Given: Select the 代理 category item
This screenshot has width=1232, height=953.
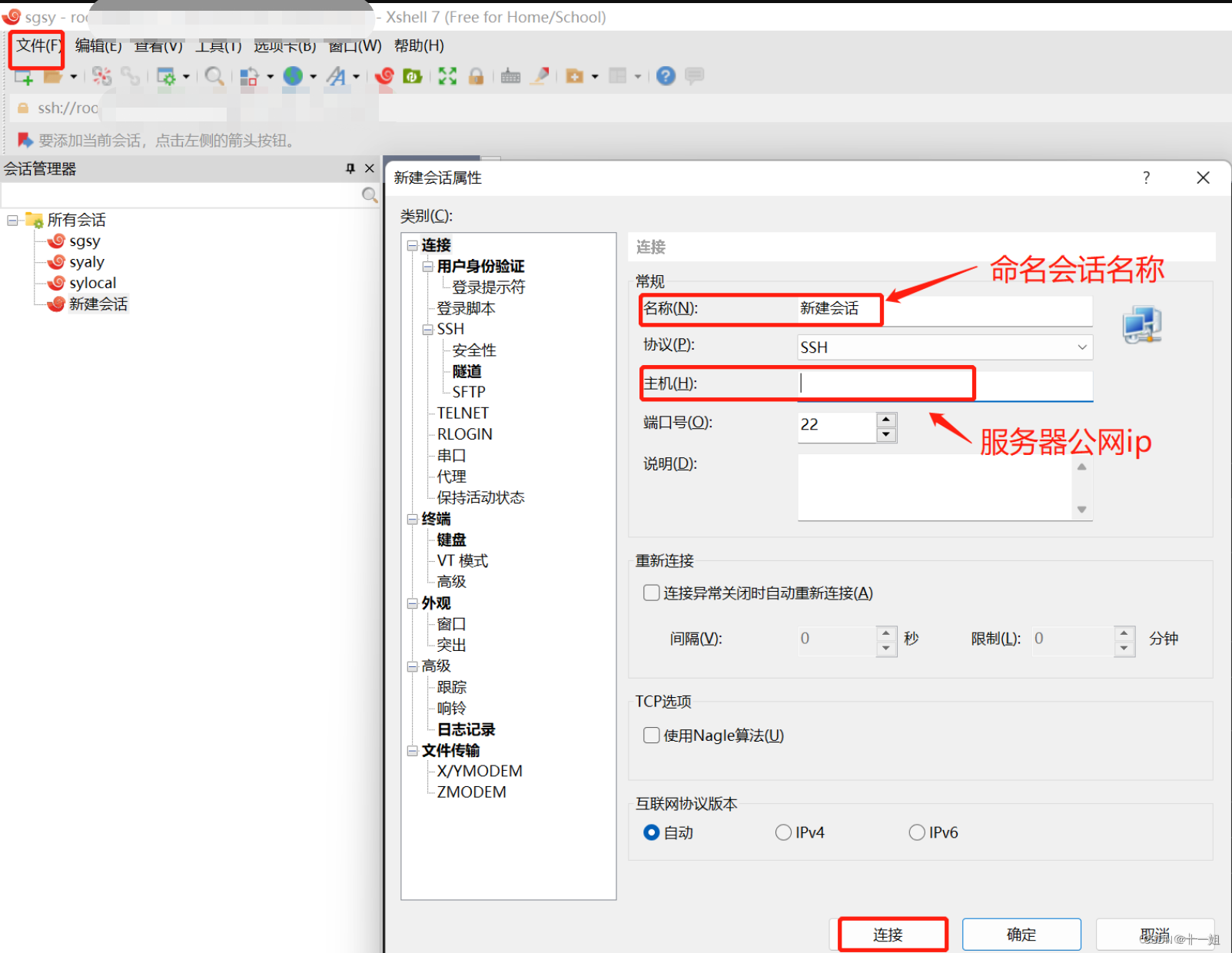Looking at the screenshot, I should coord(451,476).
